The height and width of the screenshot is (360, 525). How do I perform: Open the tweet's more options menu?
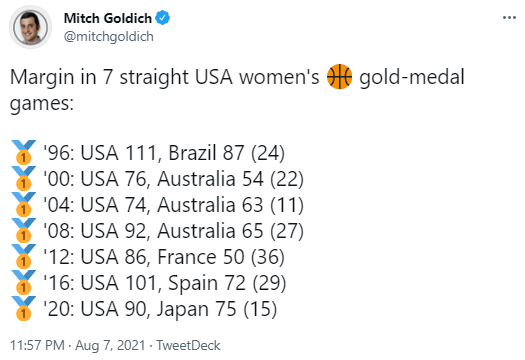(x=509, y=18)
